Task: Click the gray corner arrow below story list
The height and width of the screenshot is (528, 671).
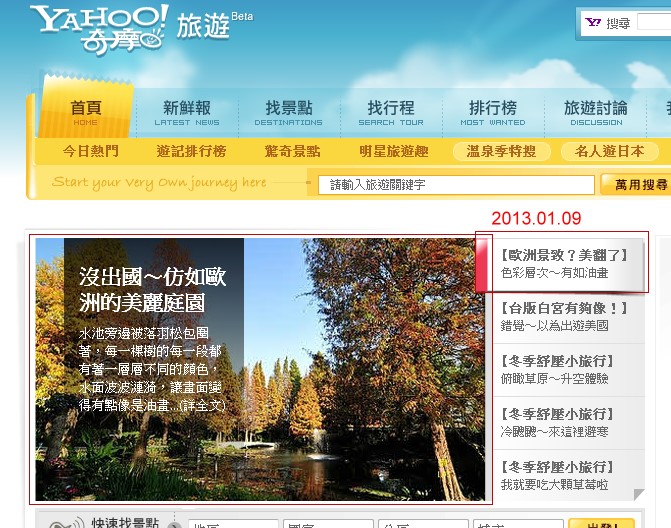Action: (x=639, y=495)
